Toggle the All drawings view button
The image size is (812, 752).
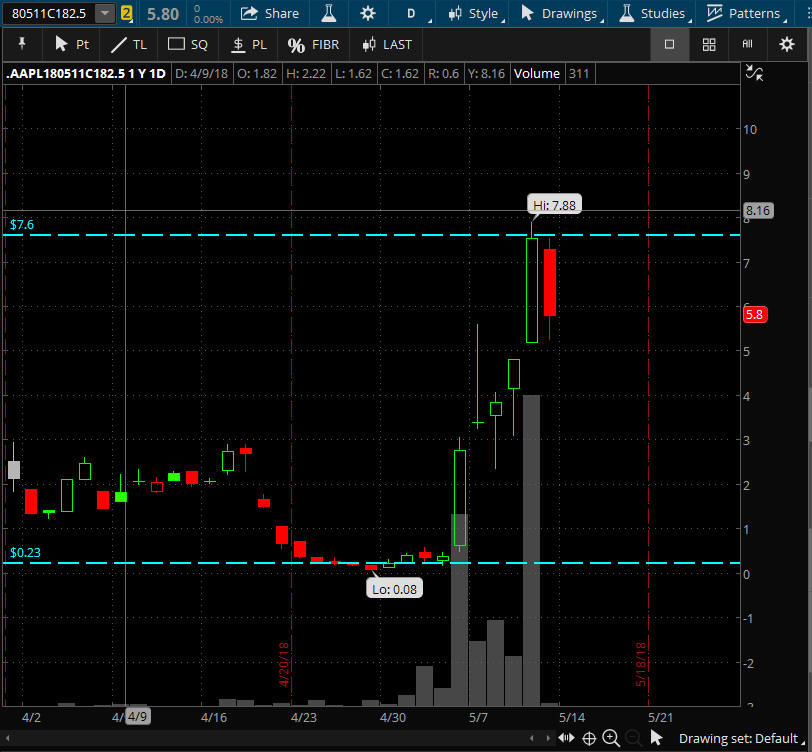[747, 44]
